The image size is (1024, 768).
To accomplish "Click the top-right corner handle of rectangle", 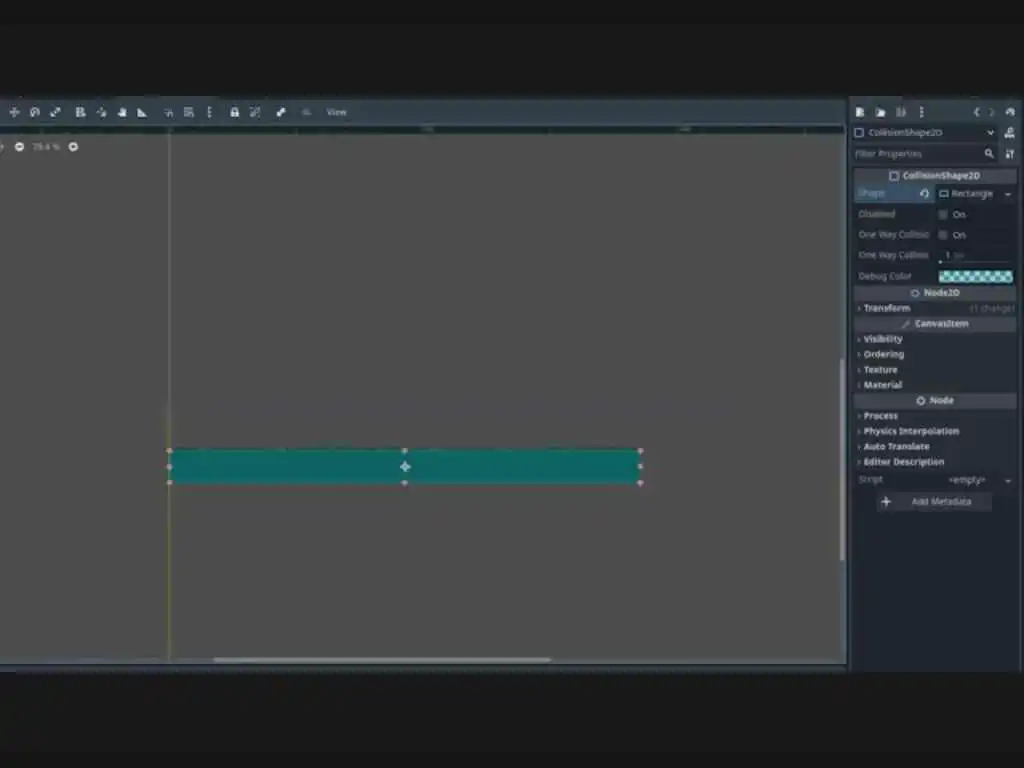I will tap(640, 451).
